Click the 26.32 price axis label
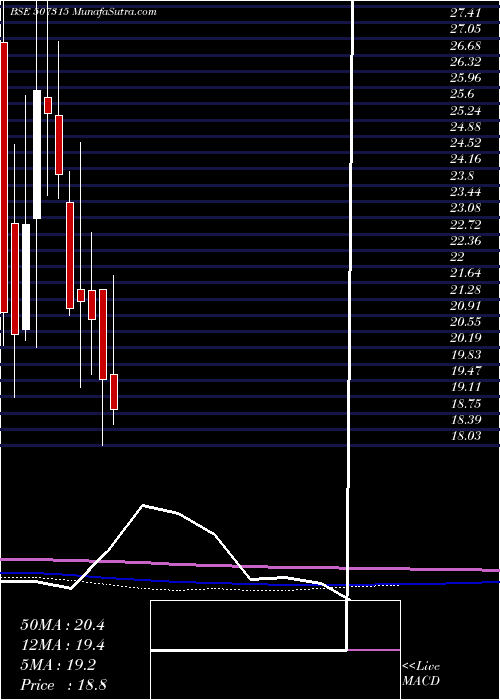500x700 pixels. [x=466, y=62]
